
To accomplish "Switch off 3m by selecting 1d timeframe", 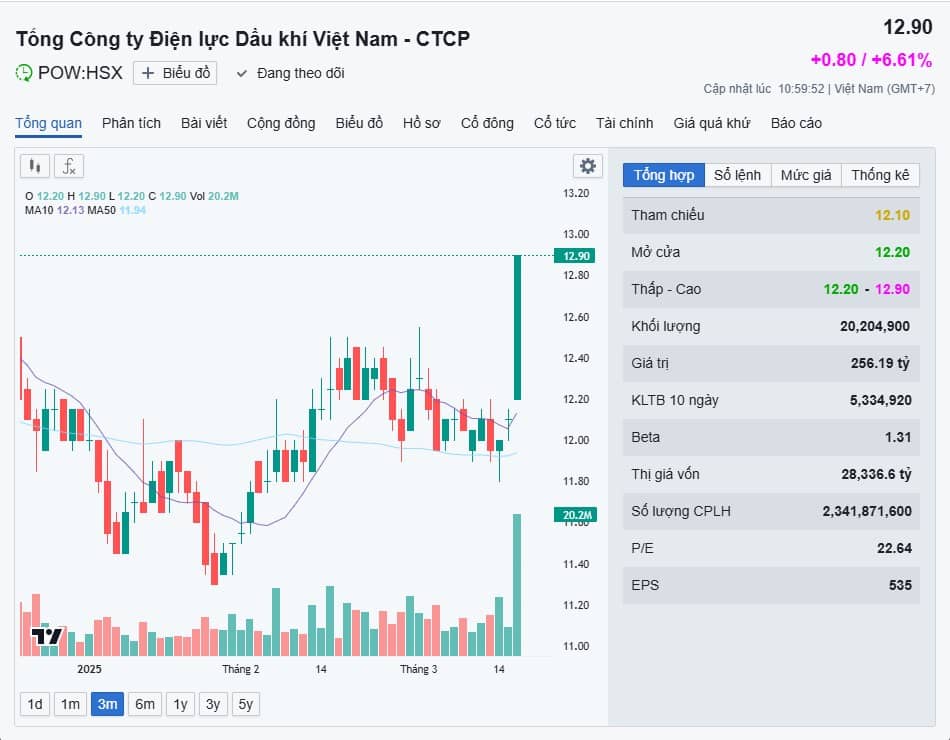I will 34,704.
